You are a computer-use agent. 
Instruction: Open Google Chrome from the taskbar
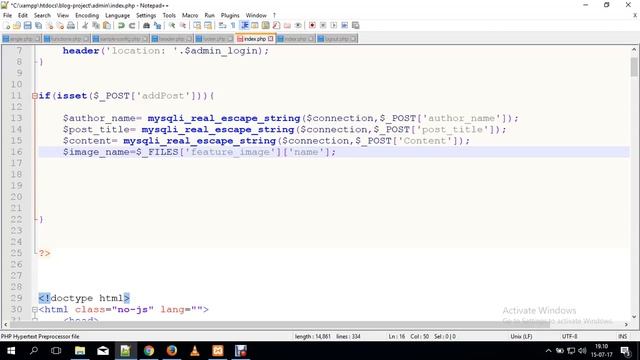[149, 351]
